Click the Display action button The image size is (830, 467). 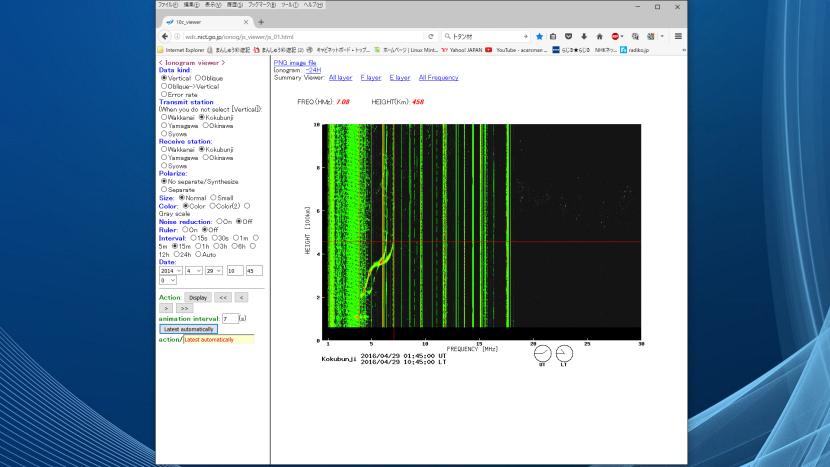(x=198, y=297)
